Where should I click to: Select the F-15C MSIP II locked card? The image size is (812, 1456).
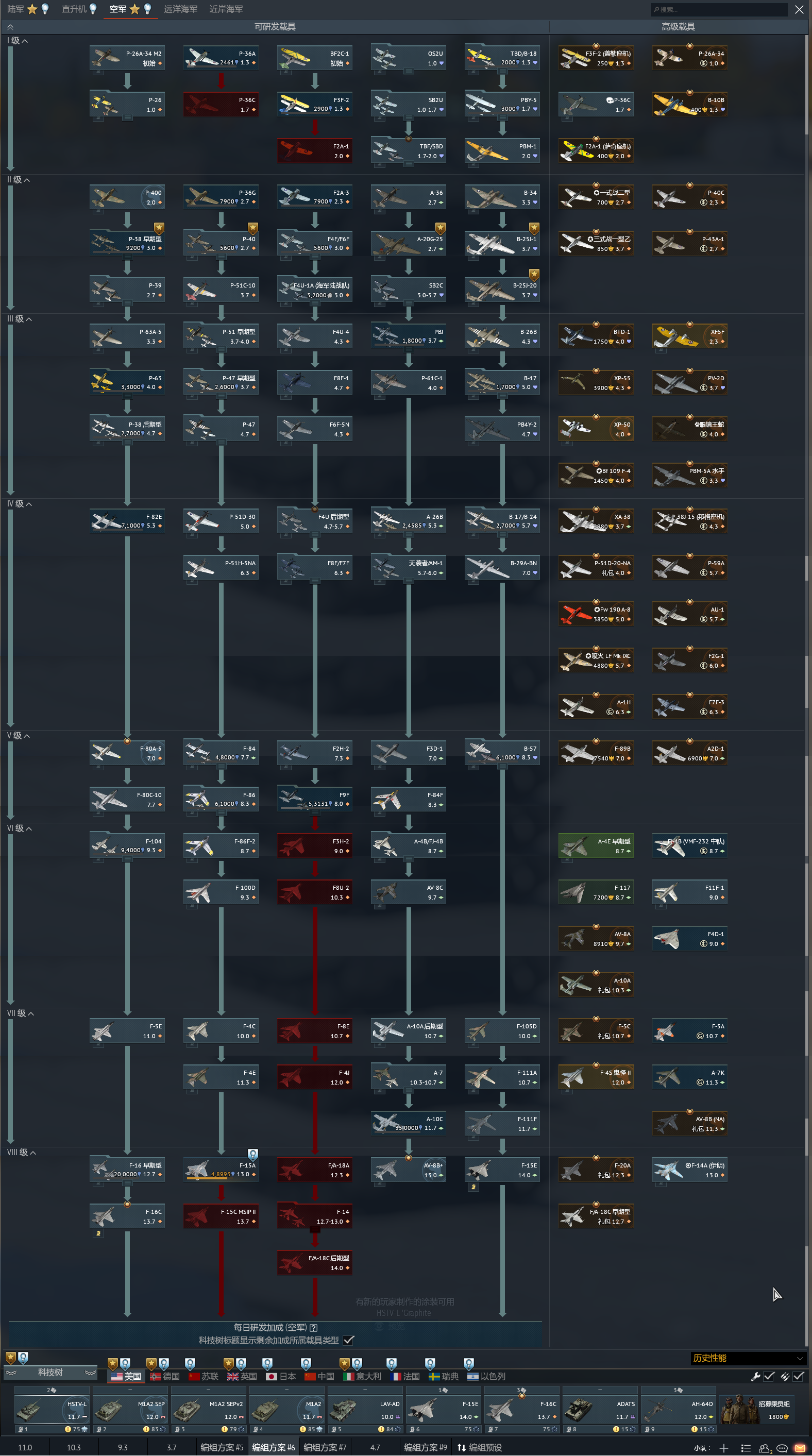pyautogui.click(x=221, y=1215)
